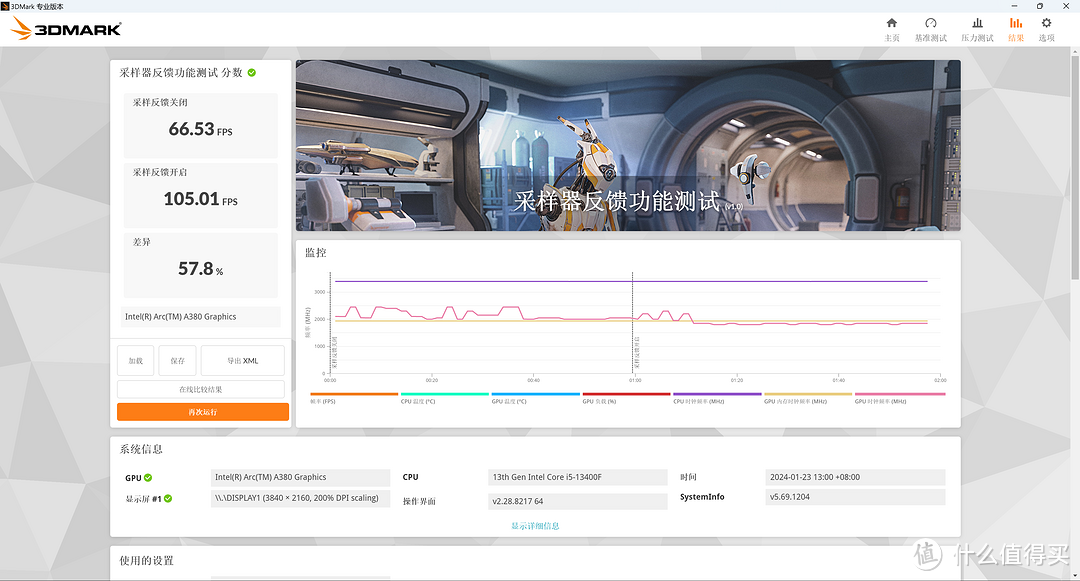Click the Load (加载) button
1080x581 pixels.
click(x=136, y=361)
